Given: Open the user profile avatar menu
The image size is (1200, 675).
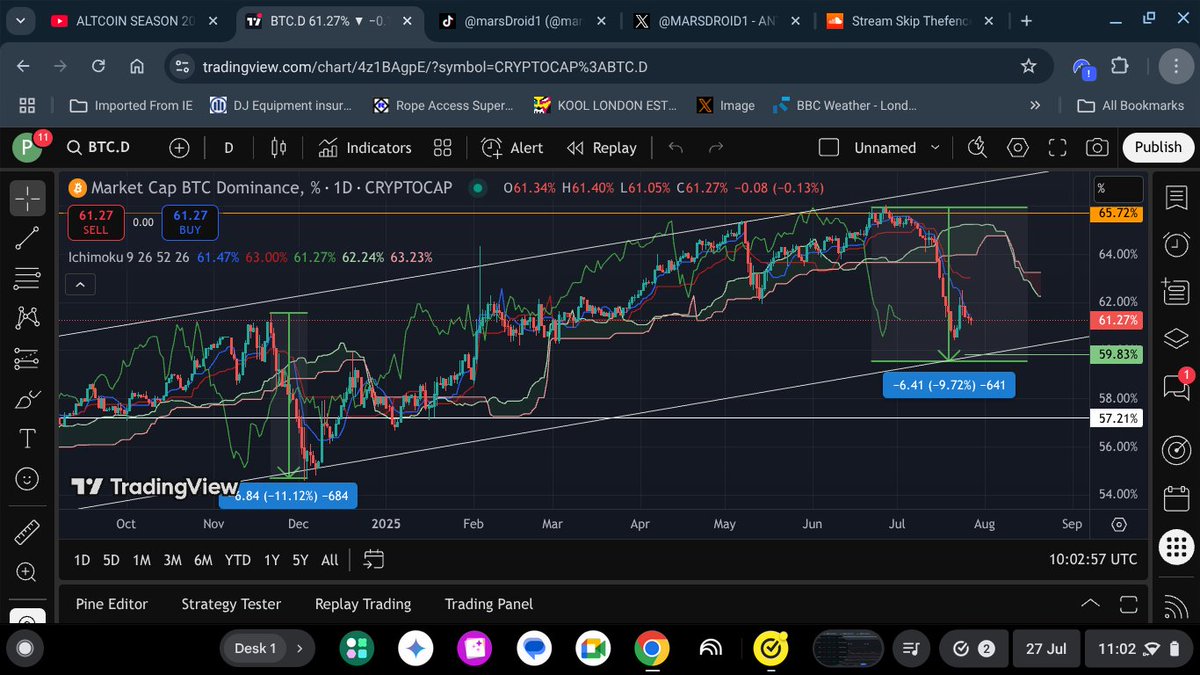Looking at the screenshot, I should point(27,148).
